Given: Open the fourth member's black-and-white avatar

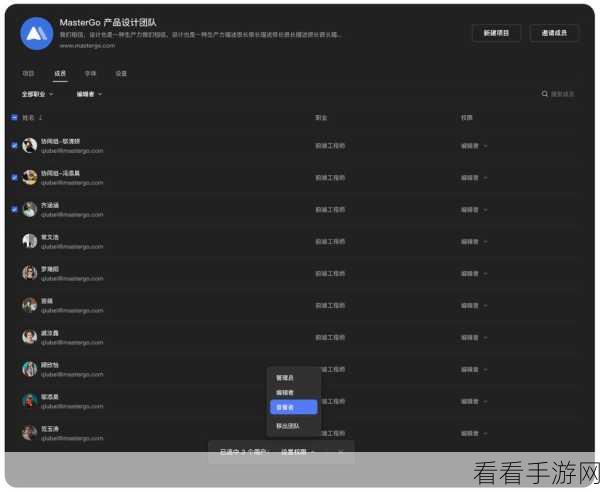Looking at the screenshot, I should (29, 241).
